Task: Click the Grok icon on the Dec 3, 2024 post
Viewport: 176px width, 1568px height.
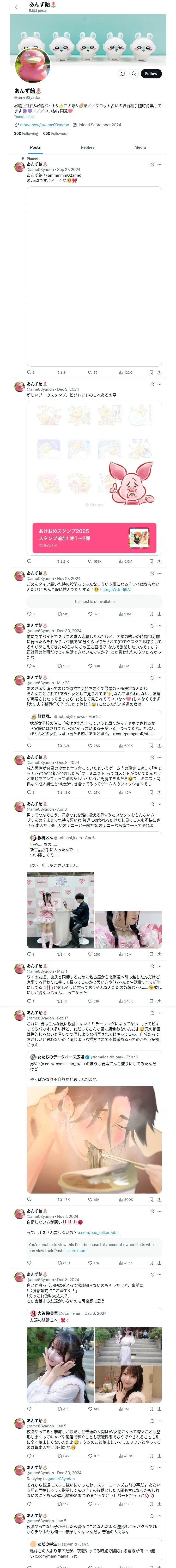Action: 152,384
